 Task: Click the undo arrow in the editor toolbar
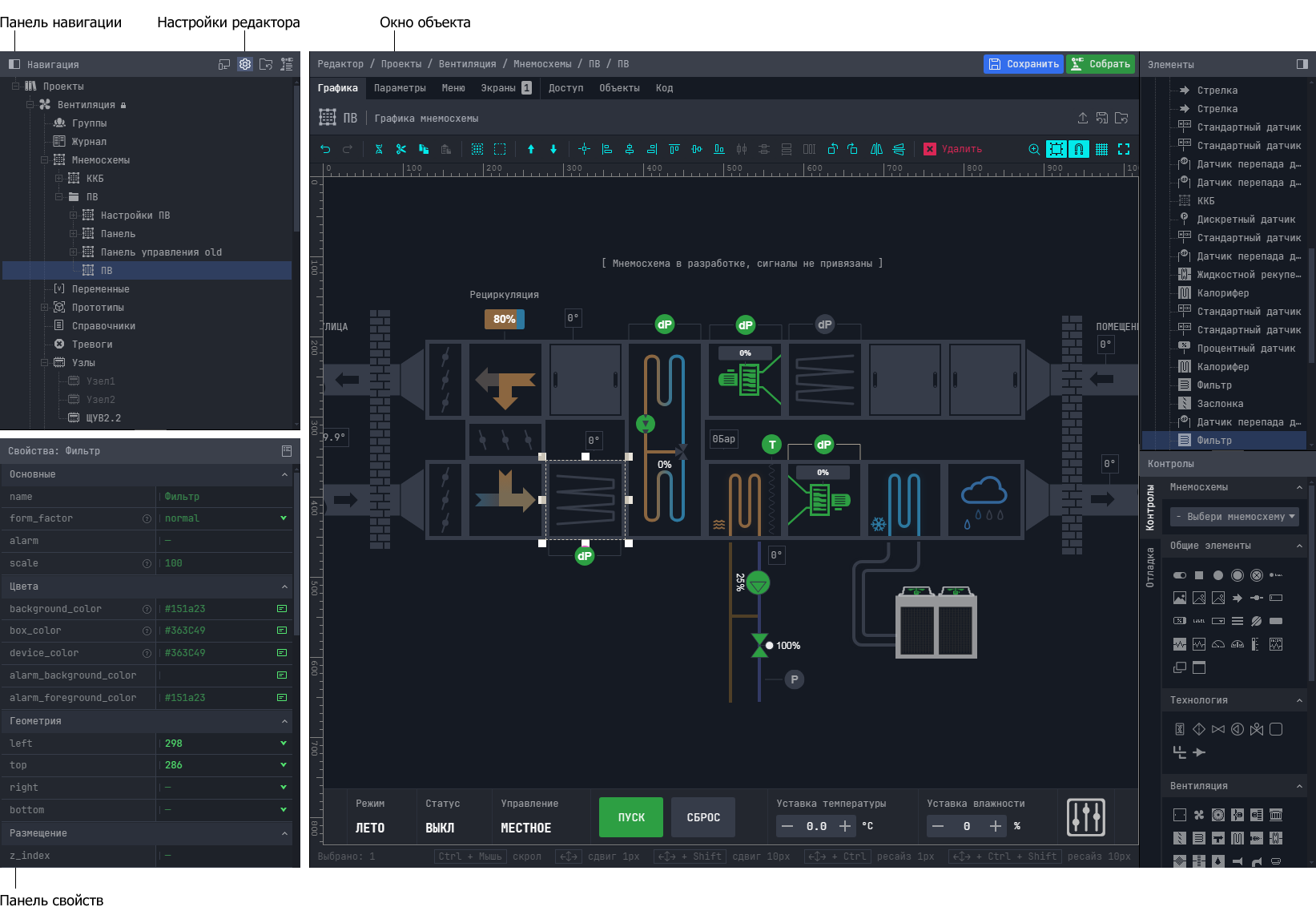(325, 149)
